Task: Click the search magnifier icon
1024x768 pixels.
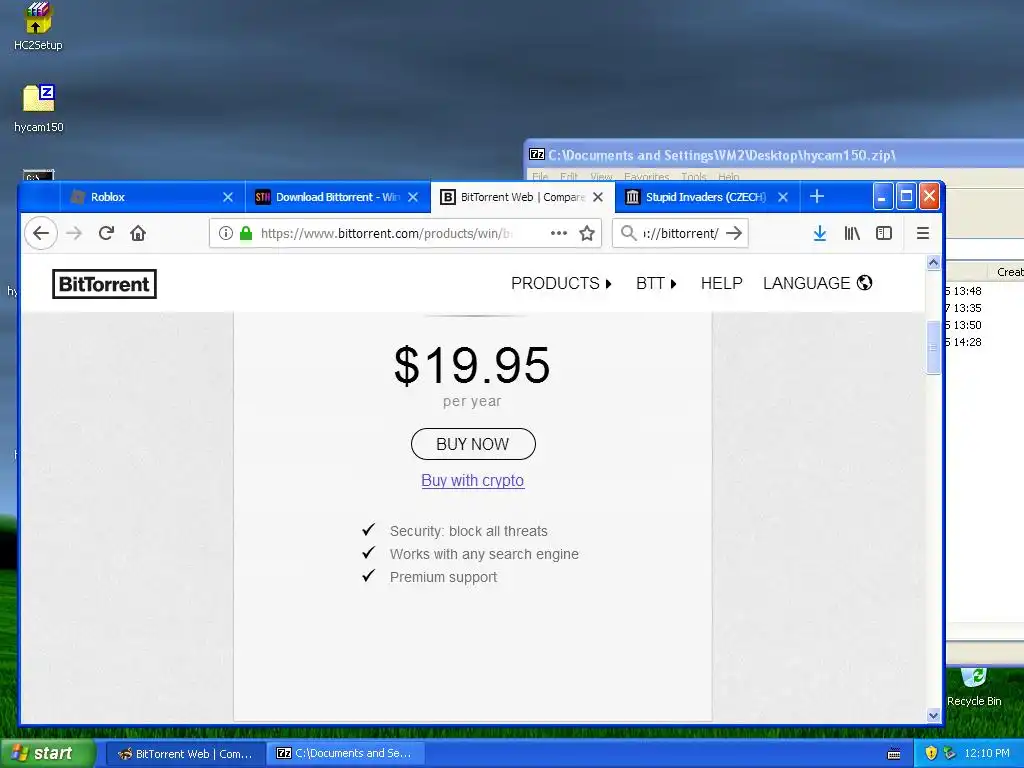Action: (x=628, y=233)
